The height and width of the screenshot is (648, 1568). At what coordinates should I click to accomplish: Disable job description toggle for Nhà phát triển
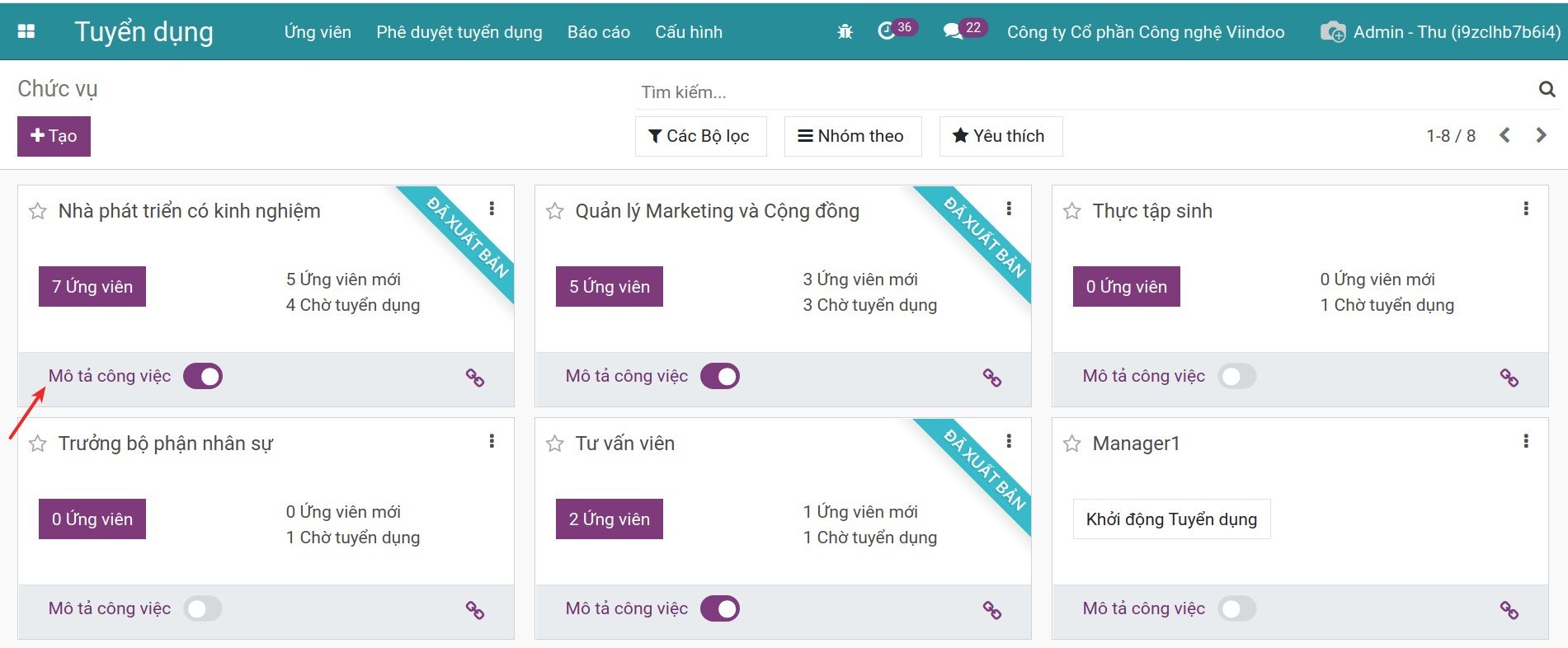tap(203, 376)
